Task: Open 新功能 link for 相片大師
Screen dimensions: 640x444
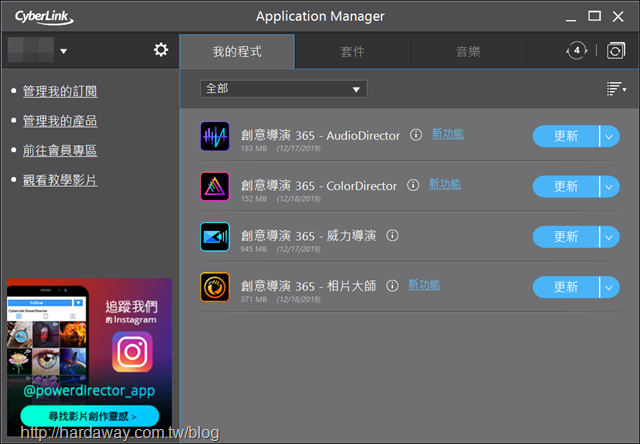Action: (424, 285)
